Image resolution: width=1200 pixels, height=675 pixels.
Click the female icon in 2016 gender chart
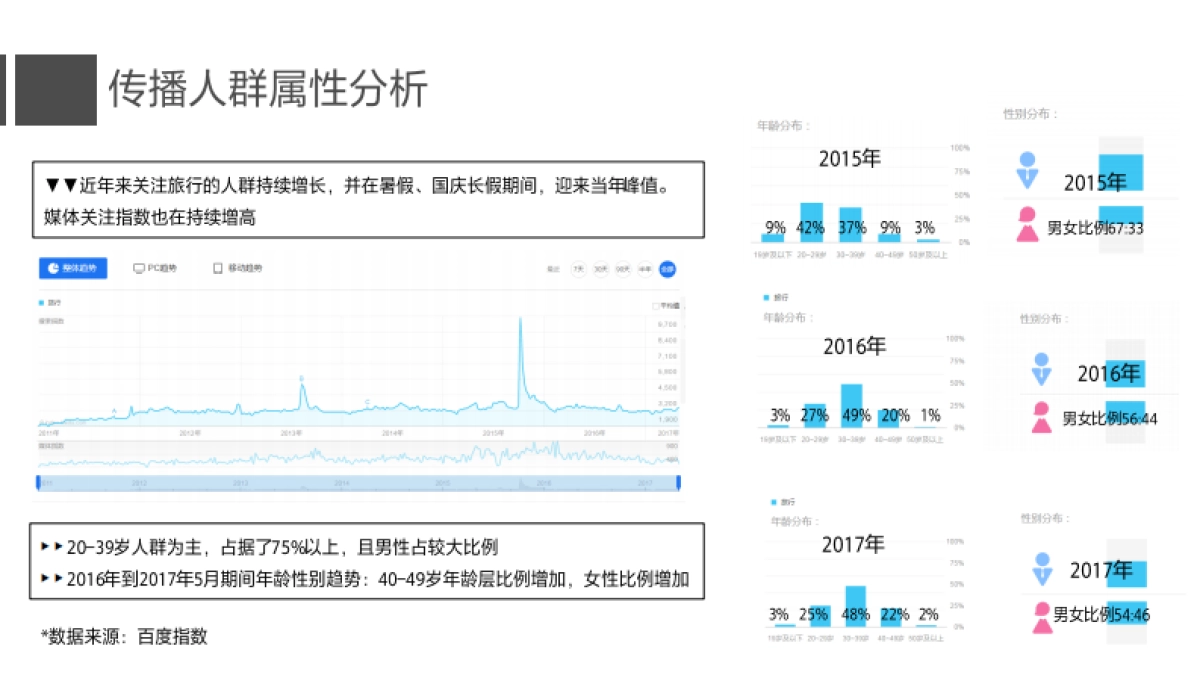pyautogui.click(x=1042, y=417)
